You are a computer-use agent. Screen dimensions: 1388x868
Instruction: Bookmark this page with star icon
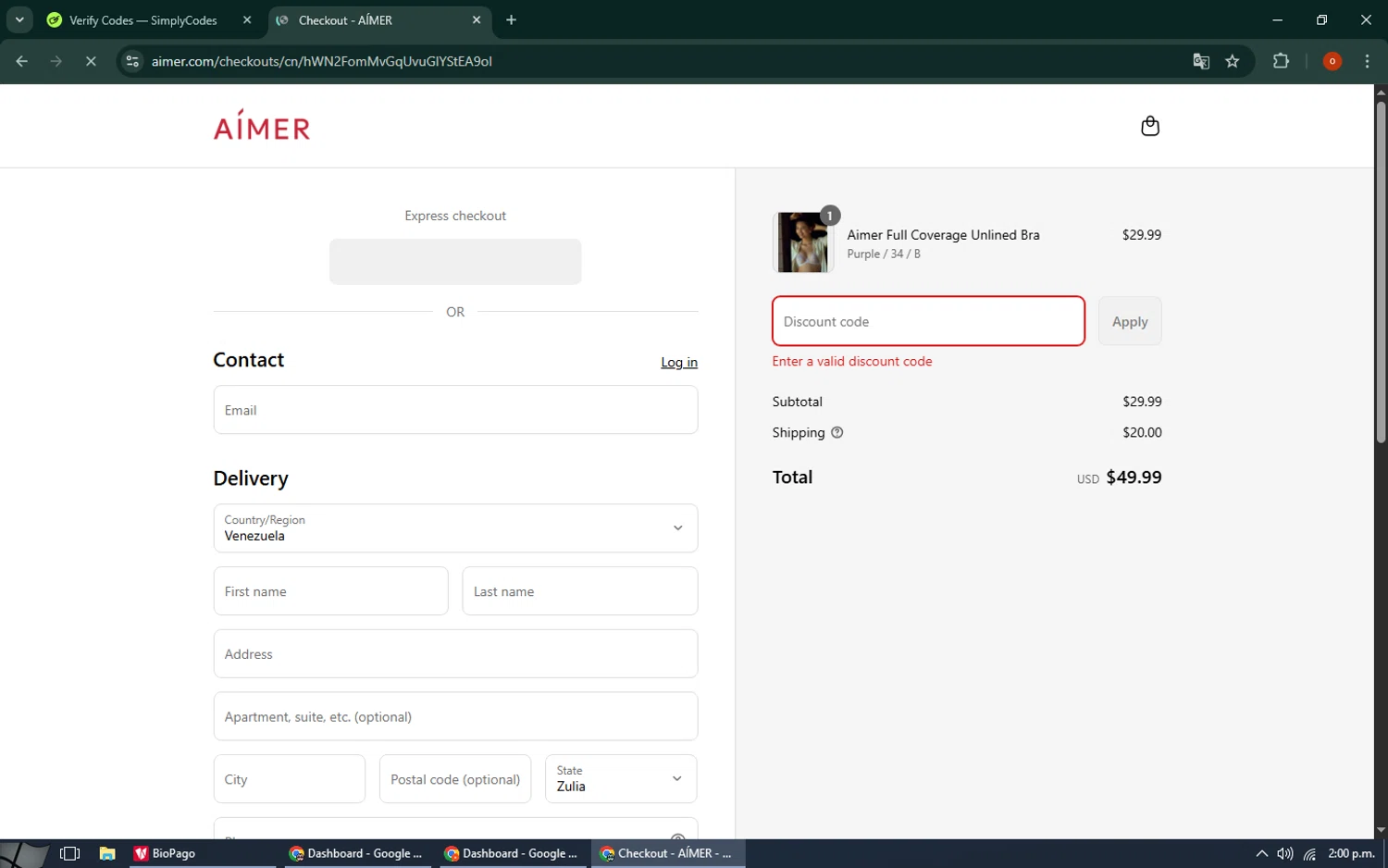[x=1233, y=61]
